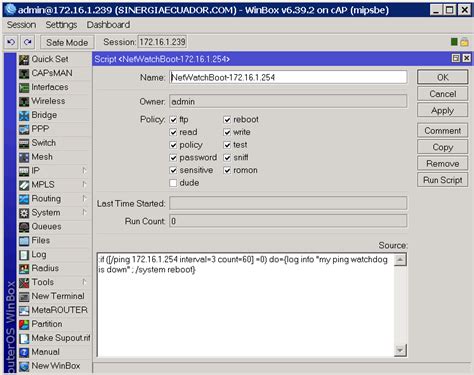Open the Manual icon in sidebar
The height and width of the screenshot is (375, 474).
pos(24,352)
